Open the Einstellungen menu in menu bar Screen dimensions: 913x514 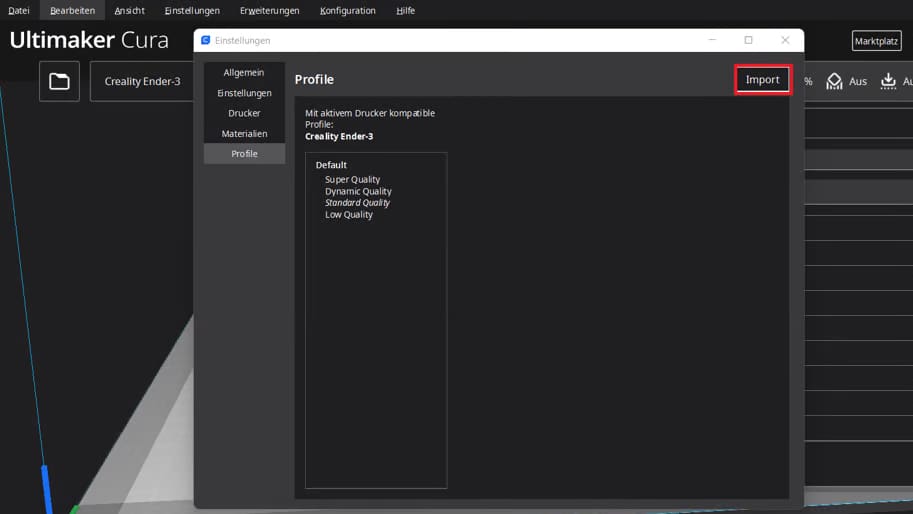192,10
